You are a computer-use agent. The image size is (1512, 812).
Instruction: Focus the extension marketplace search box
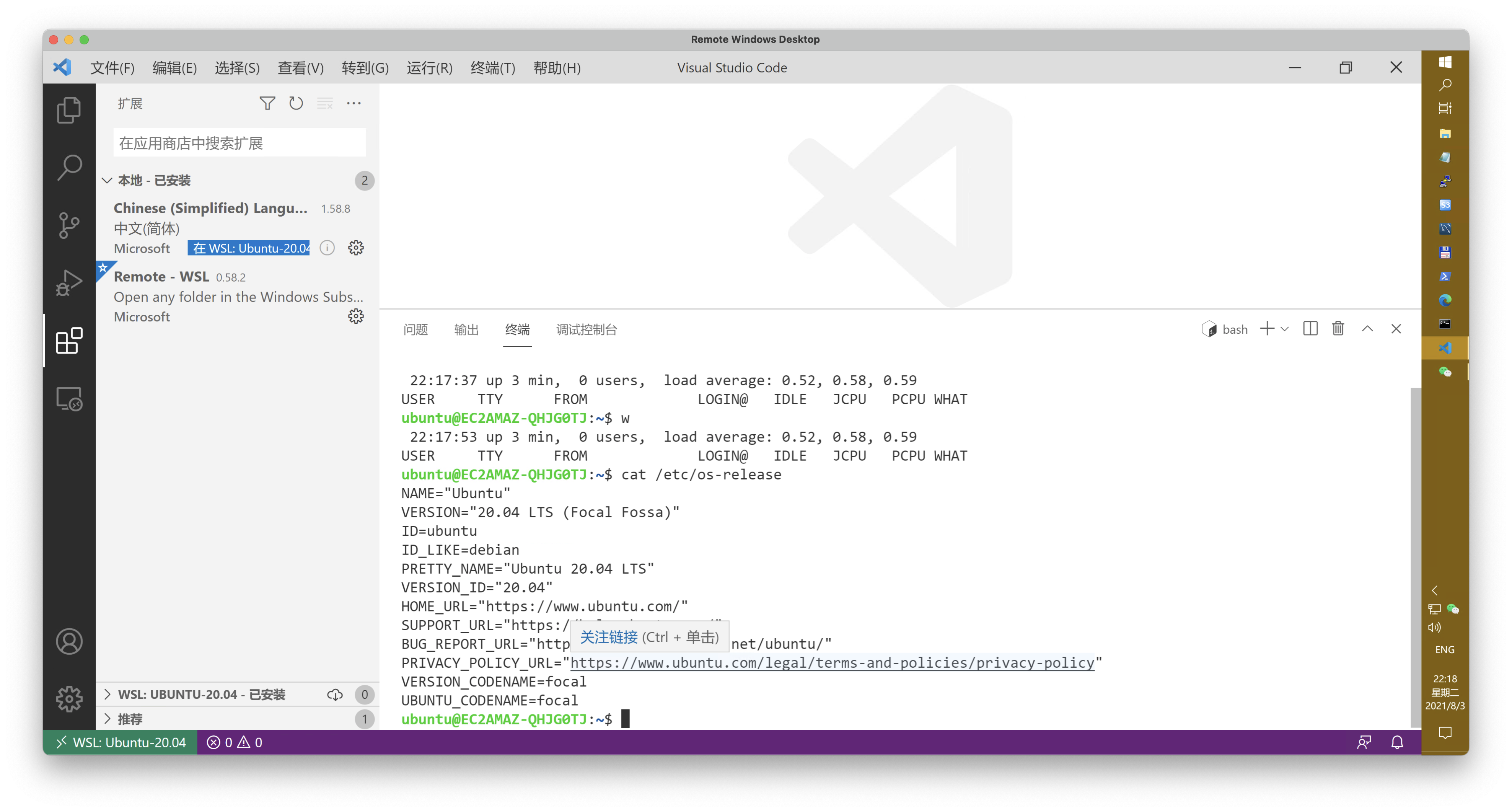[x=240, y=143]
